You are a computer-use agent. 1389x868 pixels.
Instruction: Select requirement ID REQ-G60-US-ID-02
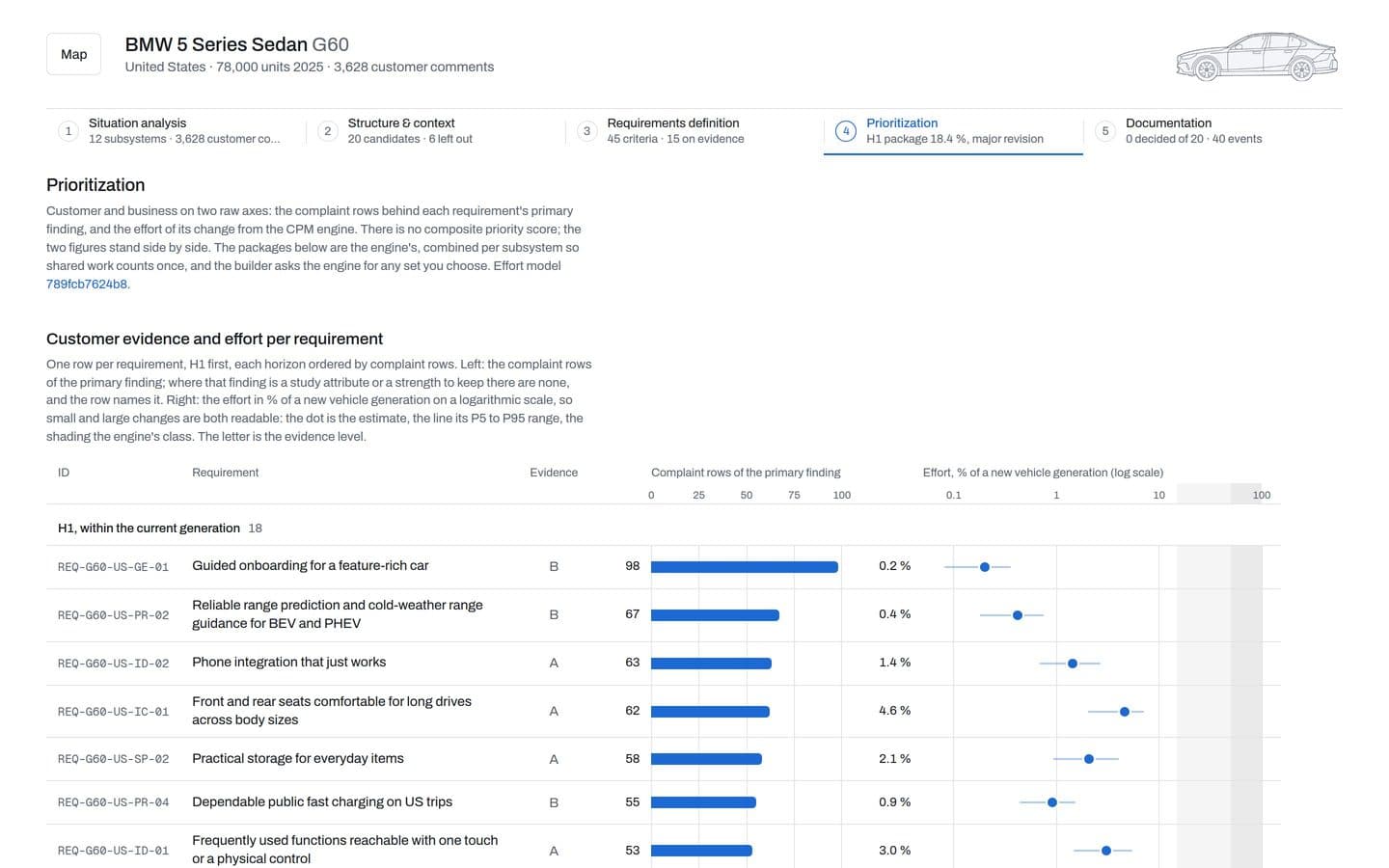[x=113, y=664]
